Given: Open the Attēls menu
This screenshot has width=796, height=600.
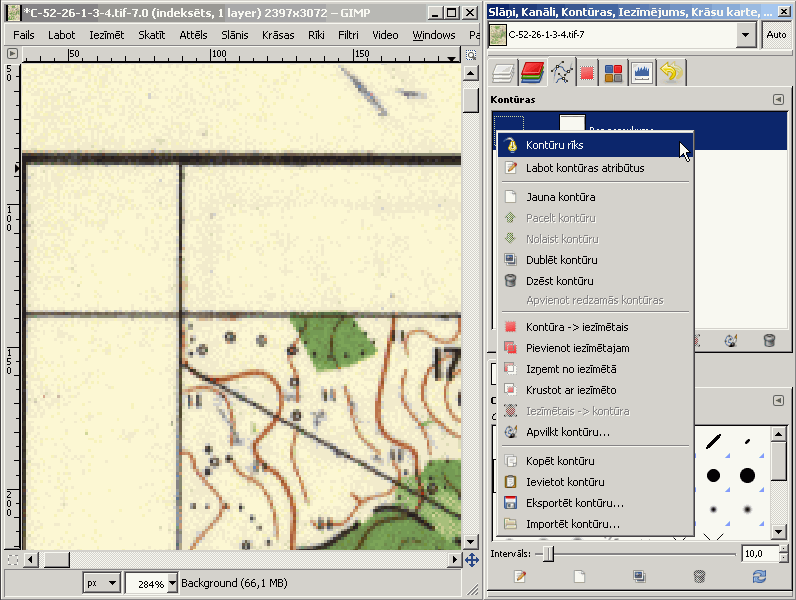Looking at the screenshot, I should pos(193,35).
